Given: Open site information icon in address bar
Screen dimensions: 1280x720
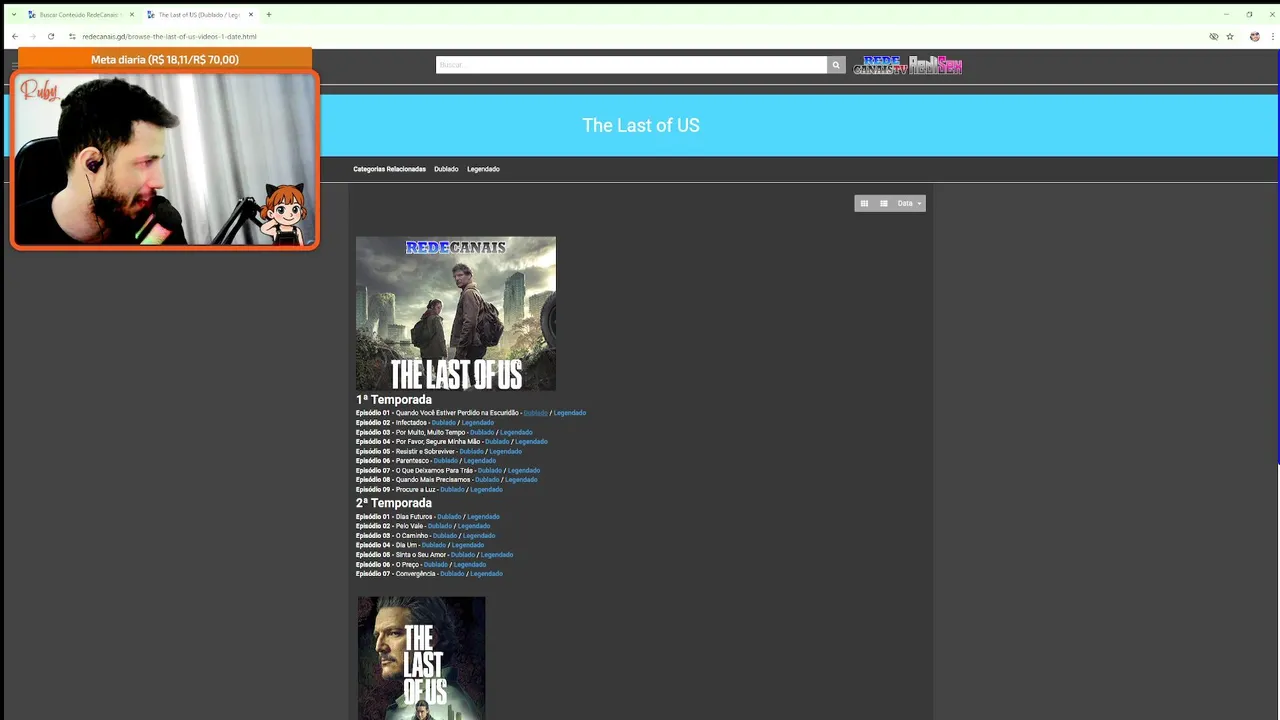Looking at the screenshot, I should click(72, 36).
